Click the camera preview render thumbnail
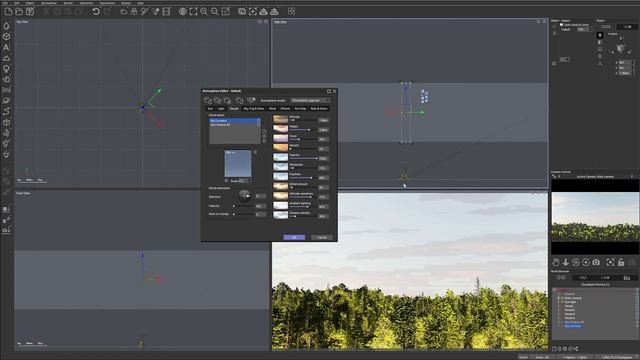The image size is (640, 360). (x=595, y=216)
